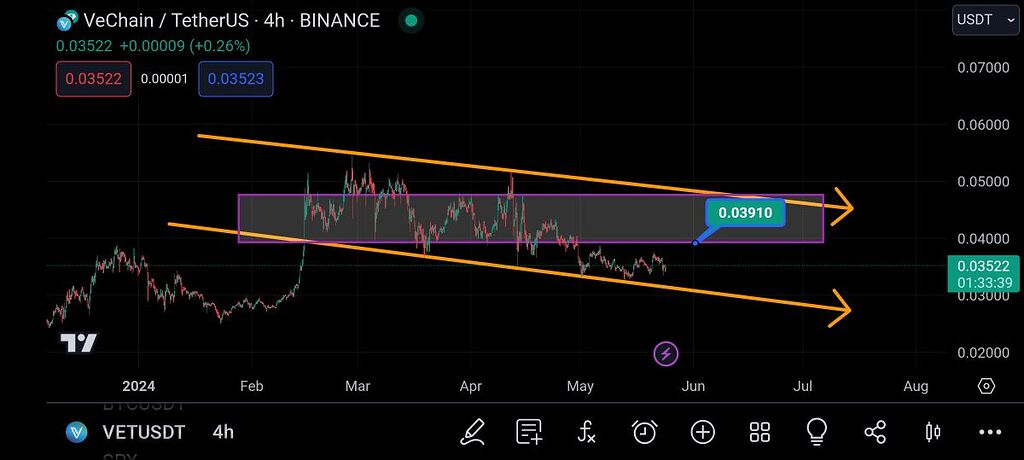Click the 0.06000 price axis label
The width and height of the screenshot is (1024, 460).
[982, 124]
